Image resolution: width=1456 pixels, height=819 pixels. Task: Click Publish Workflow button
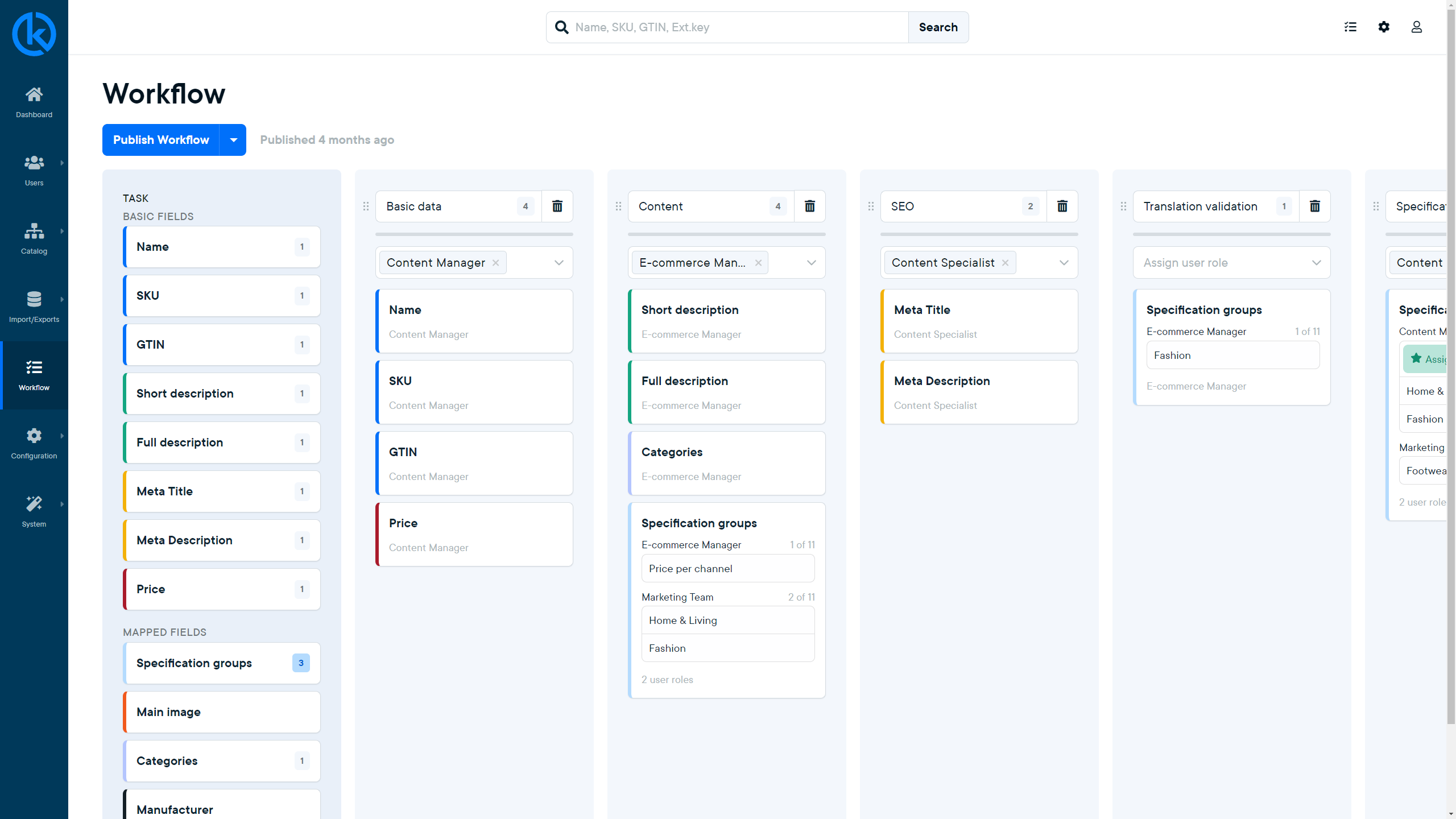161,139
